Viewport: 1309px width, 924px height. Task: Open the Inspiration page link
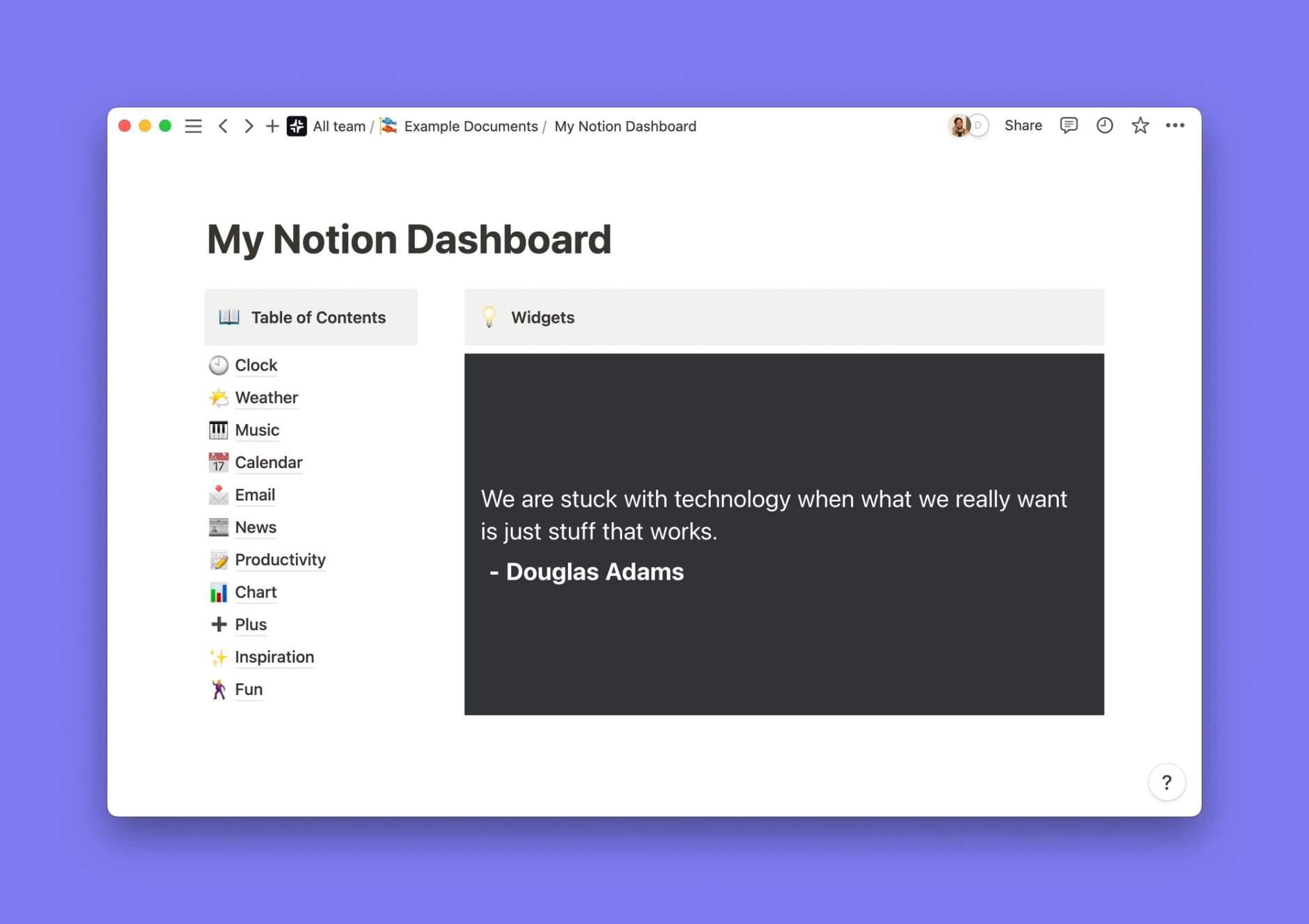pyautogui.click(x=274, y=657)
